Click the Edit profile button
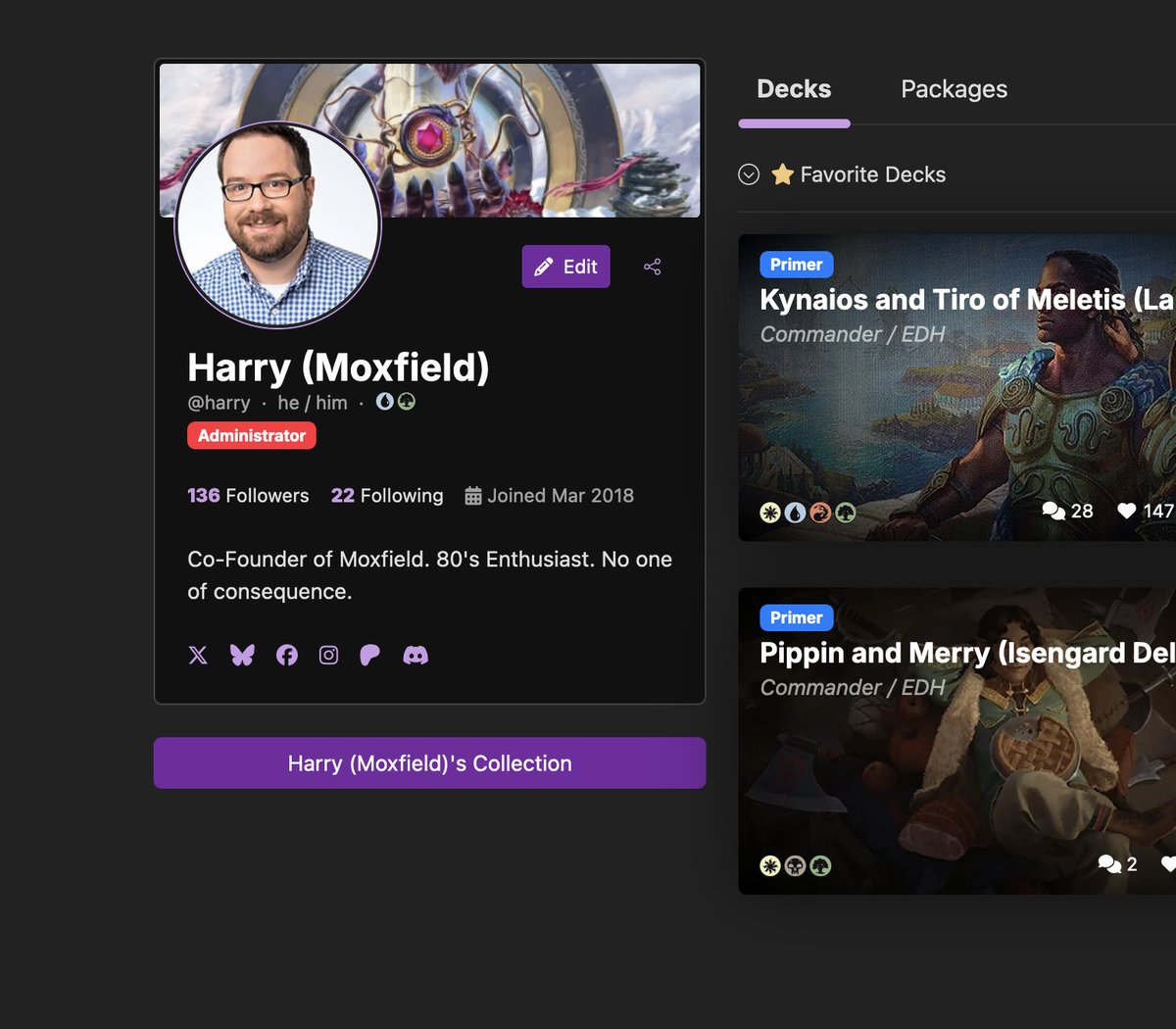The height and width of the screenshot is (1029, 1176). pyautogui.click(x=565, y=267)
